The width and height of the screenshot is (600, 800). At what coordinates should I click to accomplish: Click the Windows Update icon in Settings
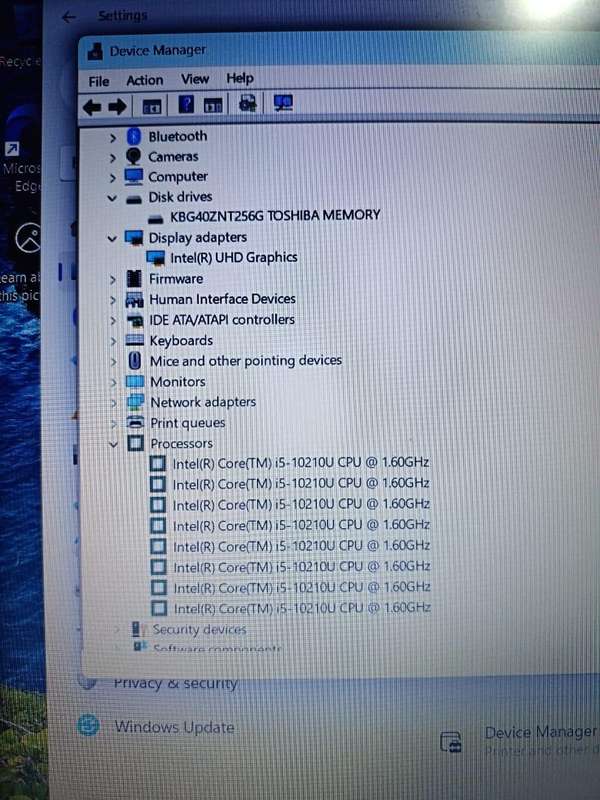coord(88,726)
